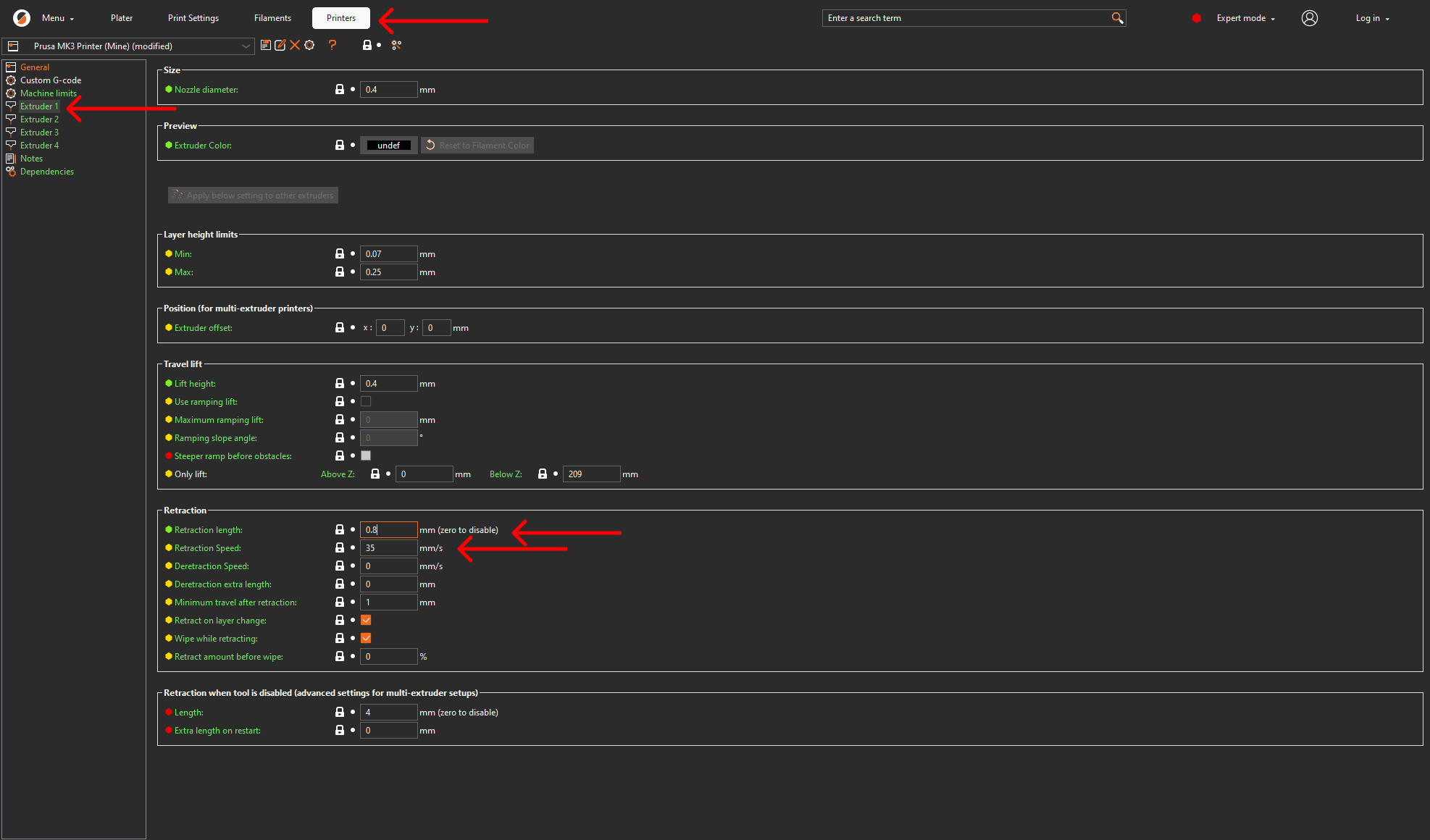Screen dimensions: 1430x840
Task: Select the Printers tab in the toolbar
Action: pos(340,17)
